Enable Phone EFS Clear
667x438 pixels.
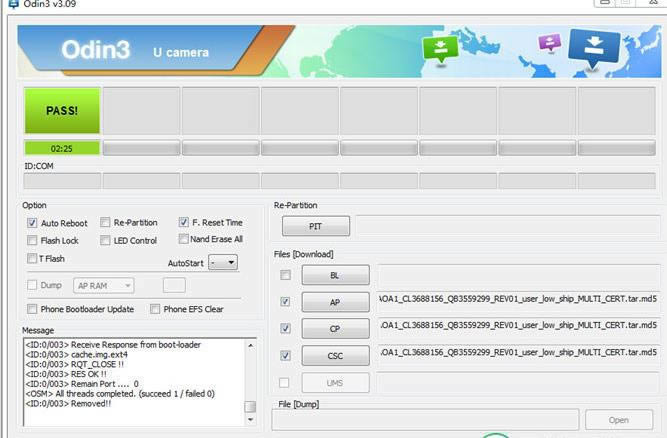point(156,309)
